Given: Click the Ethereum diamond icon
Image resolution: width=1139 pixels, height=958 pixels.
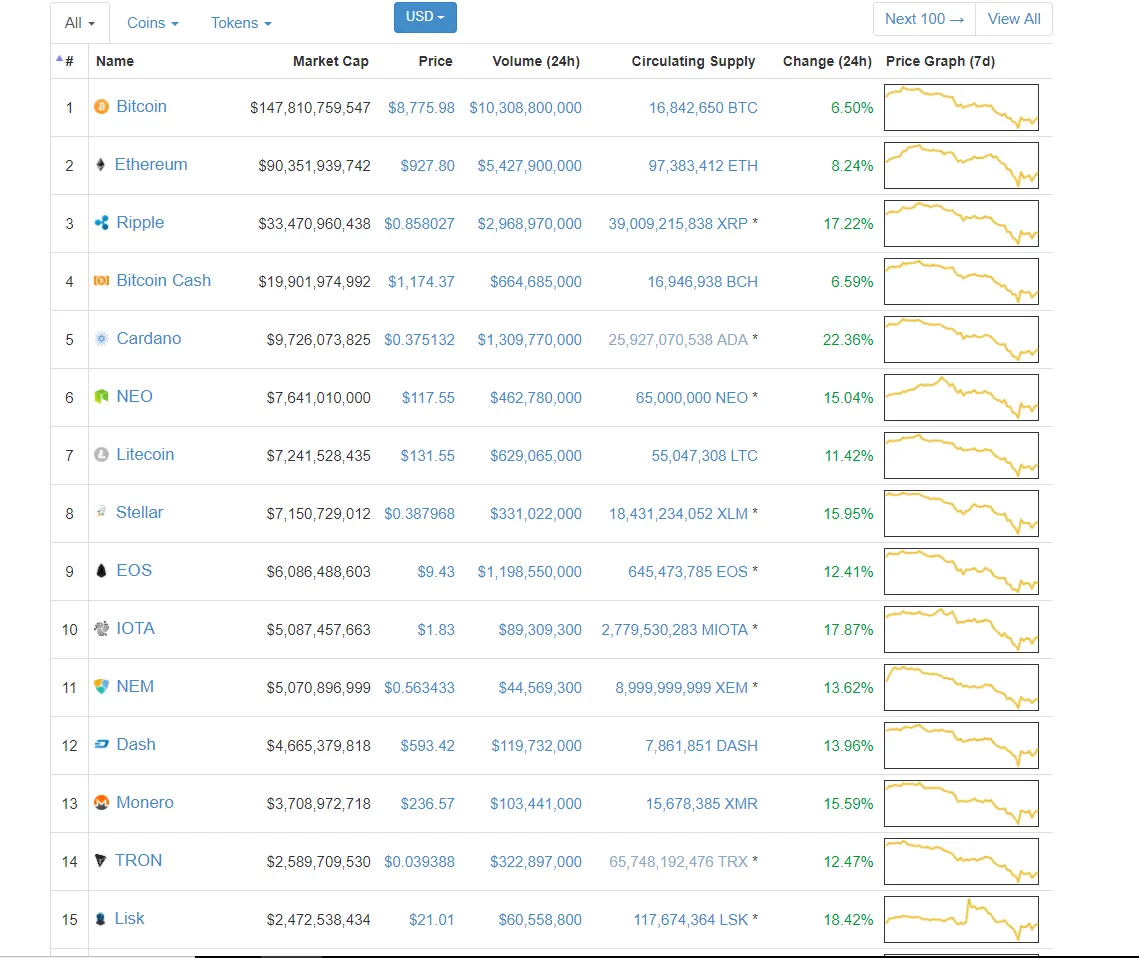Looking at the screenshot, I should pos(100,165).
